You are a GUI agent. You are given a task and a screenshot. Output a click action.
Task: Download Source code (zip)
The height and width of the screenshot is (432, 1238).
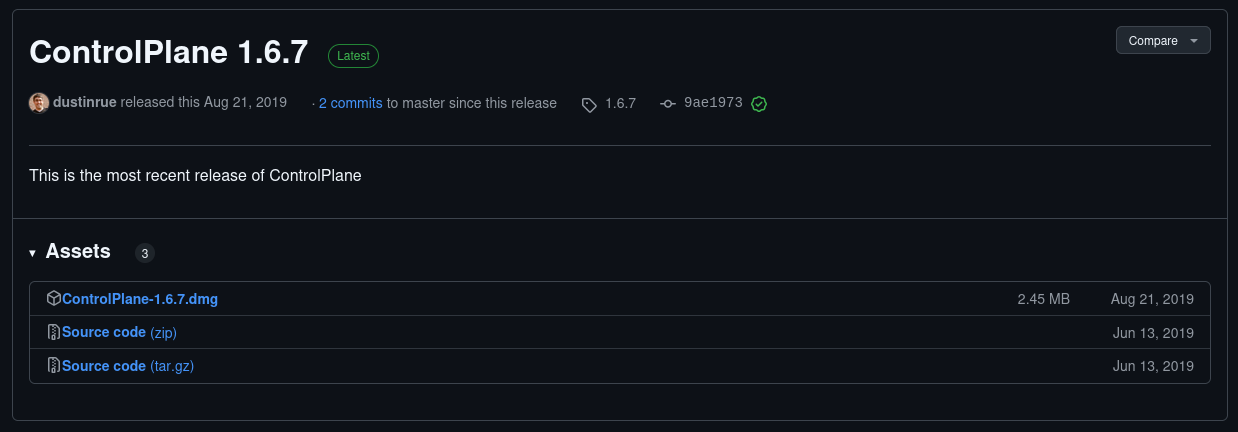tap(119, 332)
